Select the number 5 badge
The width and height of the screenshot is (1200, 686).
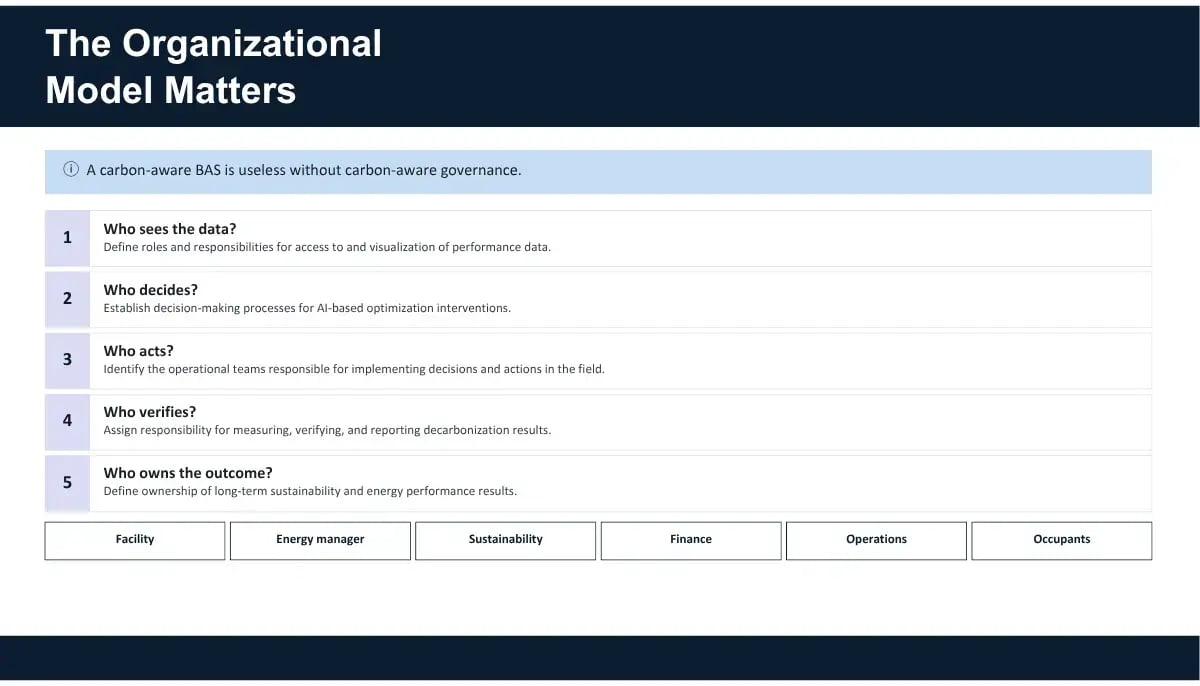click(x=67, y=482)
